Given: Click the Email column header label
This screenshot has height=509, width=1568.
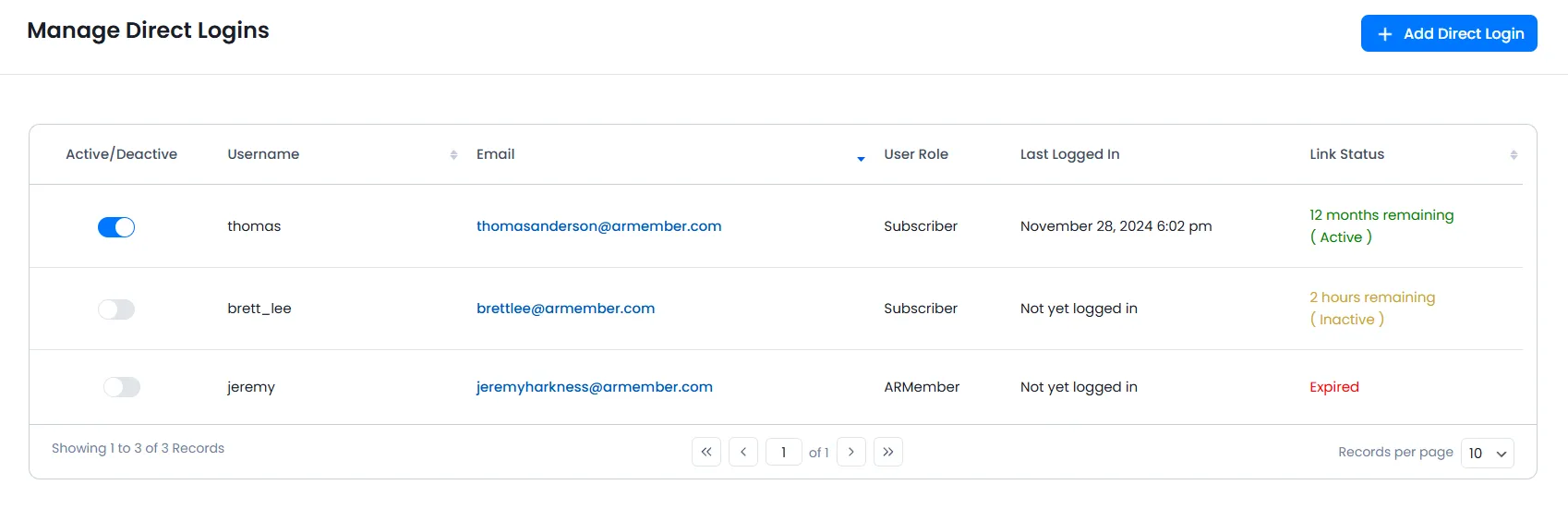Looking at the screenshot, I should [x=496, y=154].
